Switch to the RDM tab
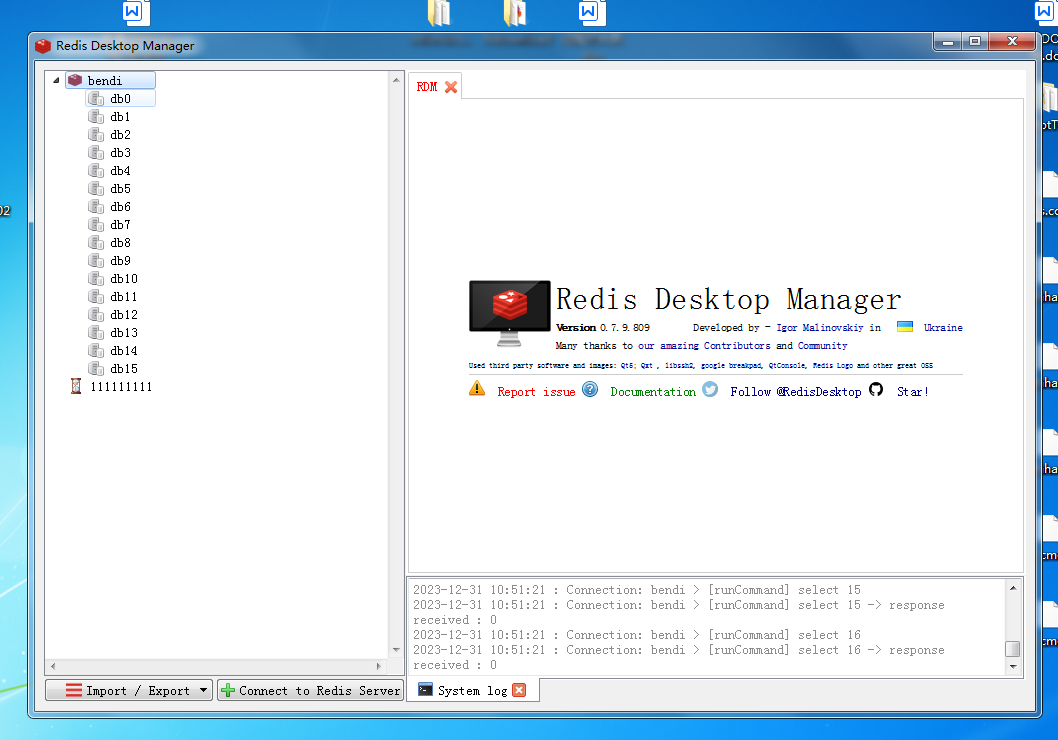 tap(426, 87)
